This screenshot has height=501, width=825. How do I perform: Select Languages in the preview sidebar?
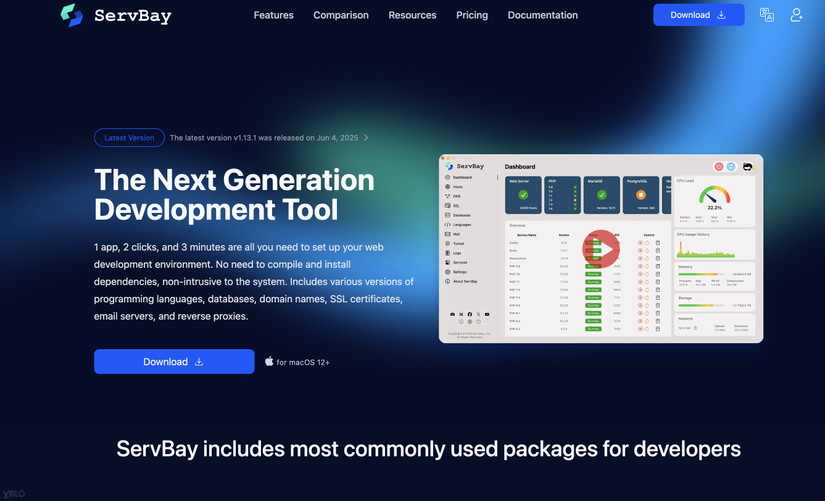pos(458,225)
